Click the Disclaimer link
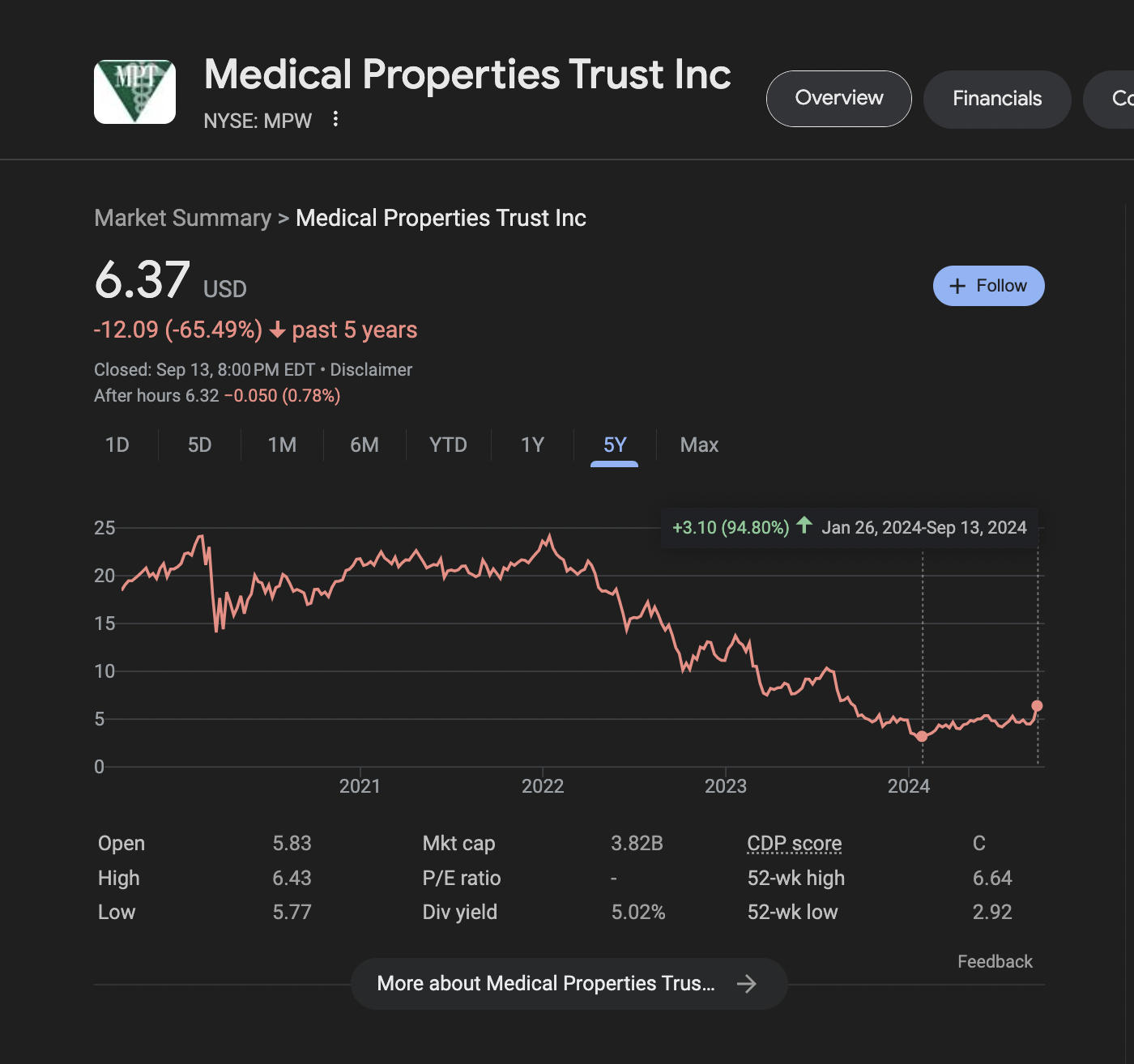The image size is (1134, 1064). (371, 370)
